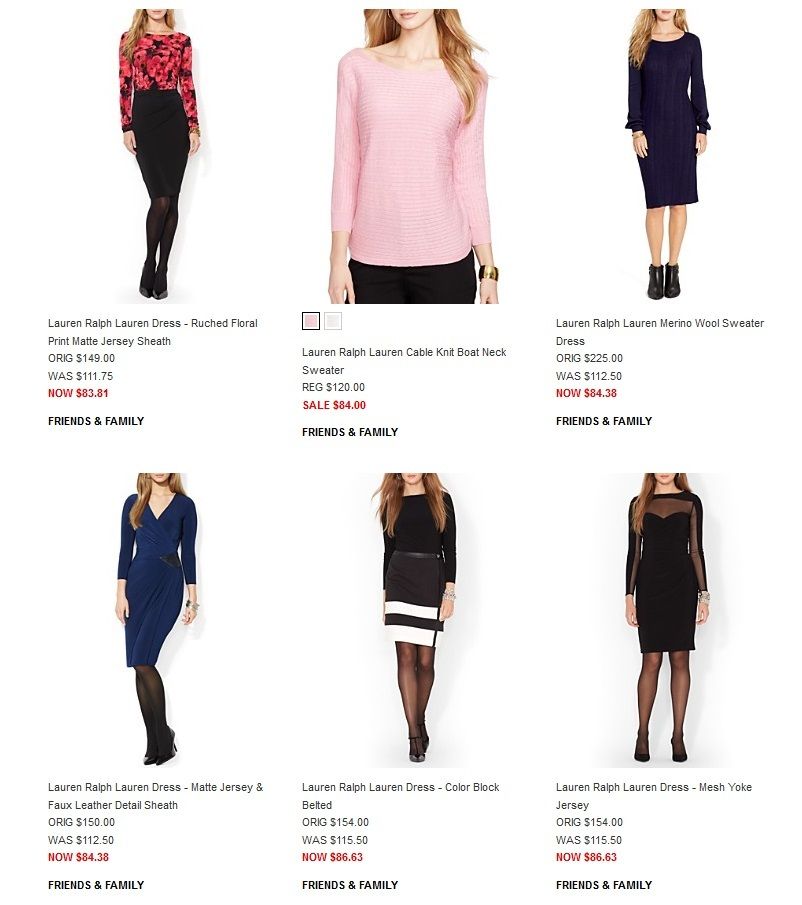Screen dimensions: 802x905
Task: View the navy Merino Wool Sweater Dress photo
Action: (667, 156)
